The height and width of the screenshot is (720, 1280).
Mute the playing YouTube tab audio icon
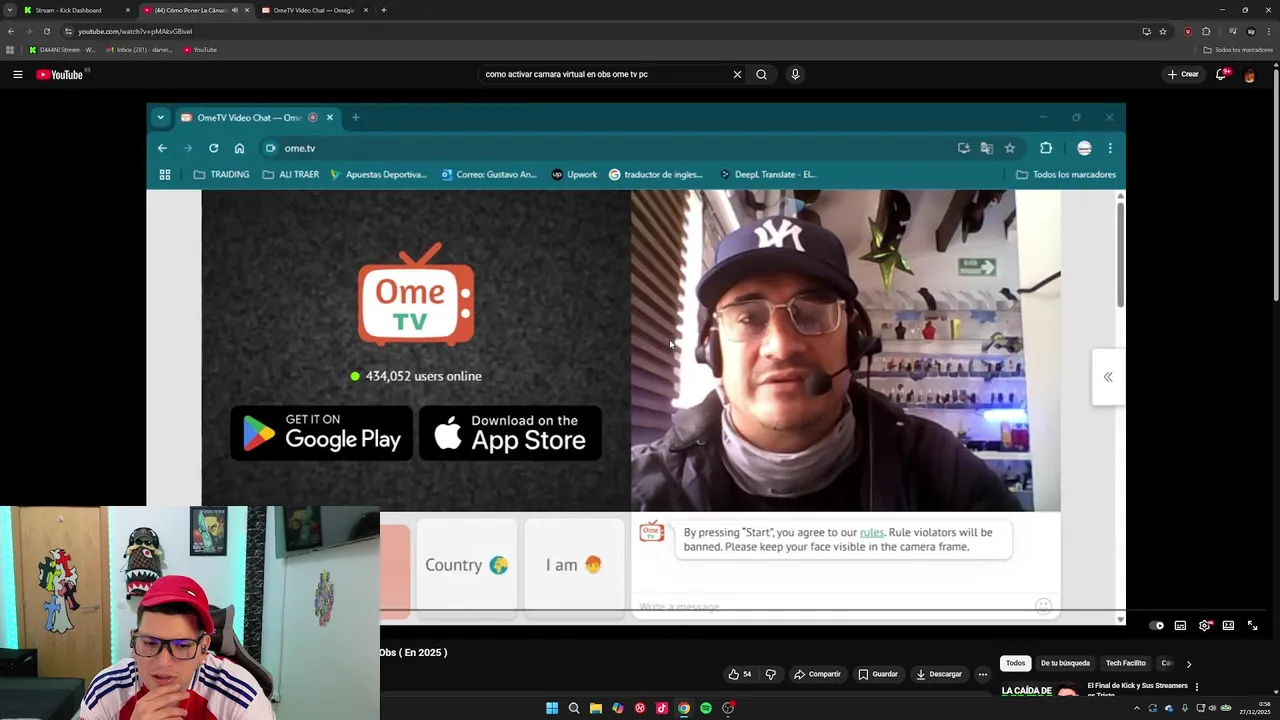[235, 10]
